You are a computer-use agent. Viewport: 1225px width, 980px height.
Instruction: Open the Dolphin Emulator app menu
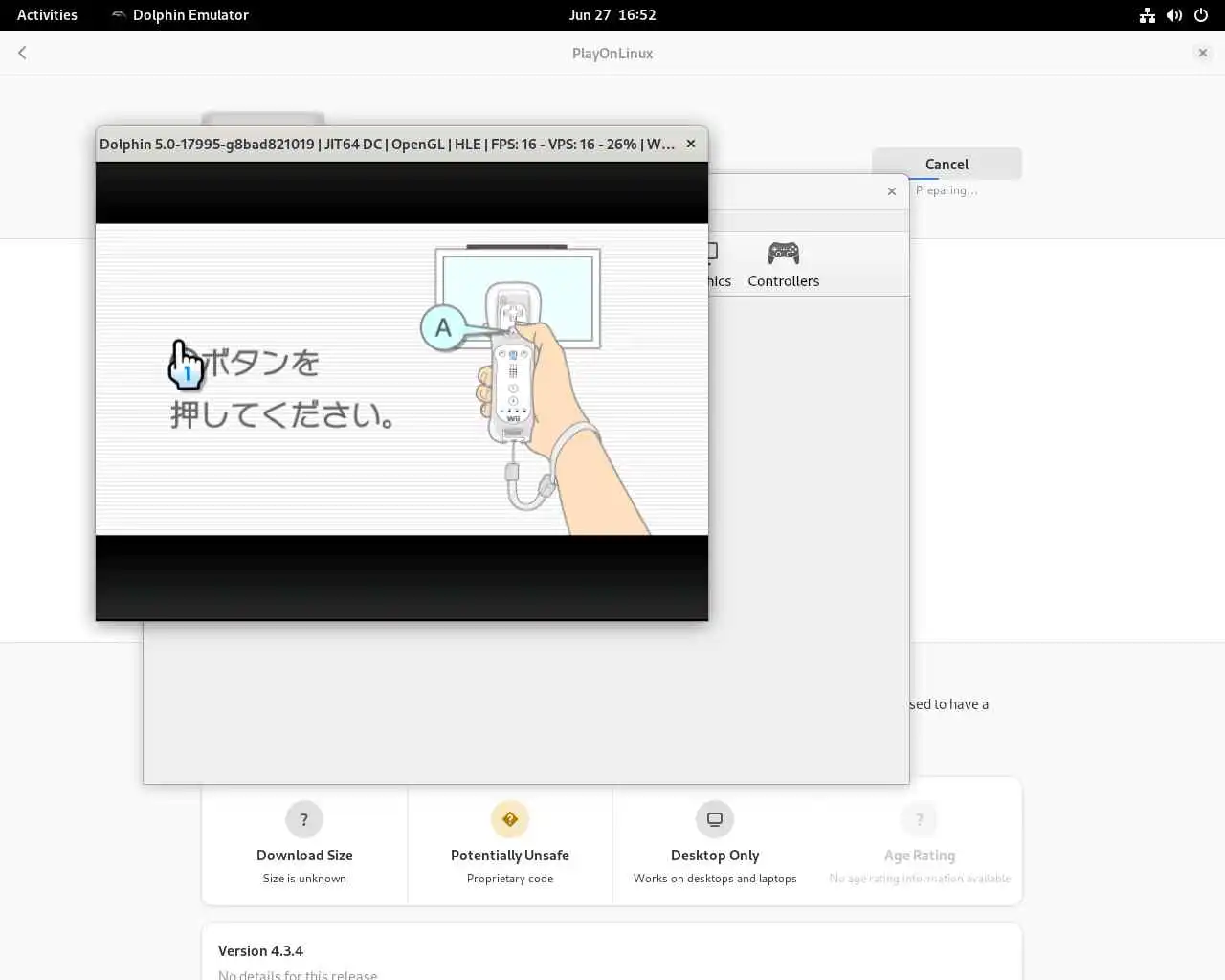pyautogui.click(x=180, y=14)
